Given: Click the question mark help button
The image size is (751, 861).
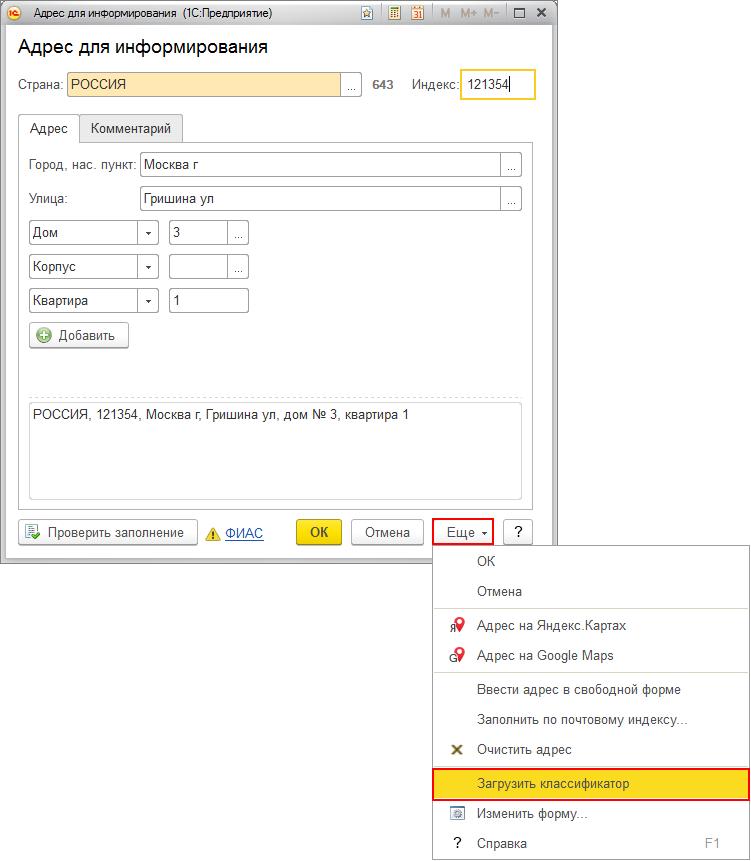Looking at the screenshot, I should (518, 532).
